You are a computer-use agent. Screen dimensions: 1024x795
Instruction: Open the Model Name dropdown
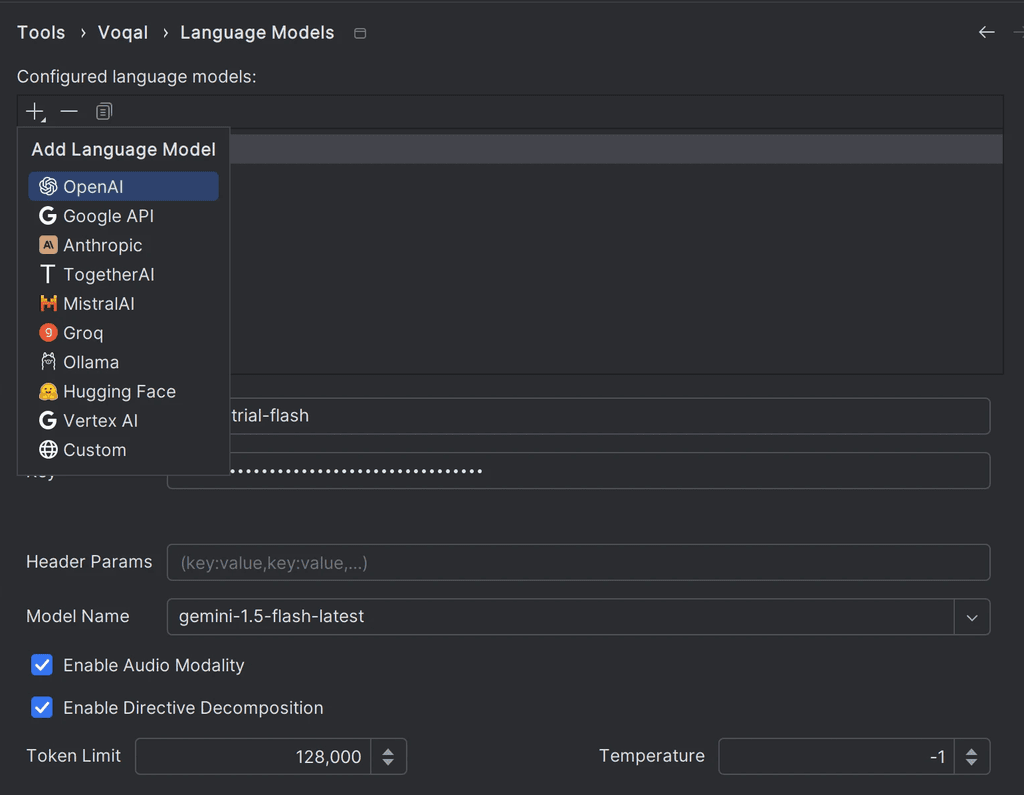(971, 617)
